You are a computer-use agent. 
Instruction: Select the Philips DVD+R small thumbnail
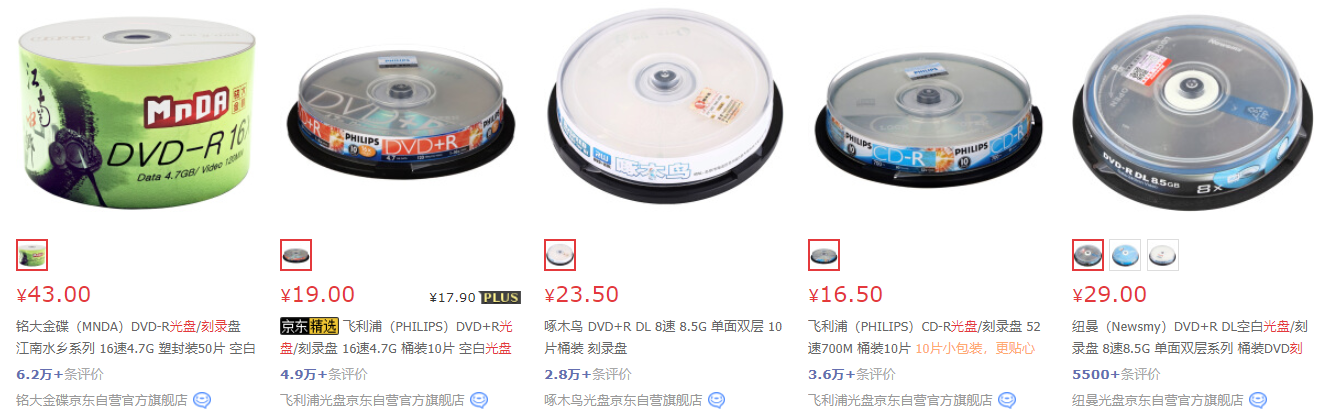point(296,255)
